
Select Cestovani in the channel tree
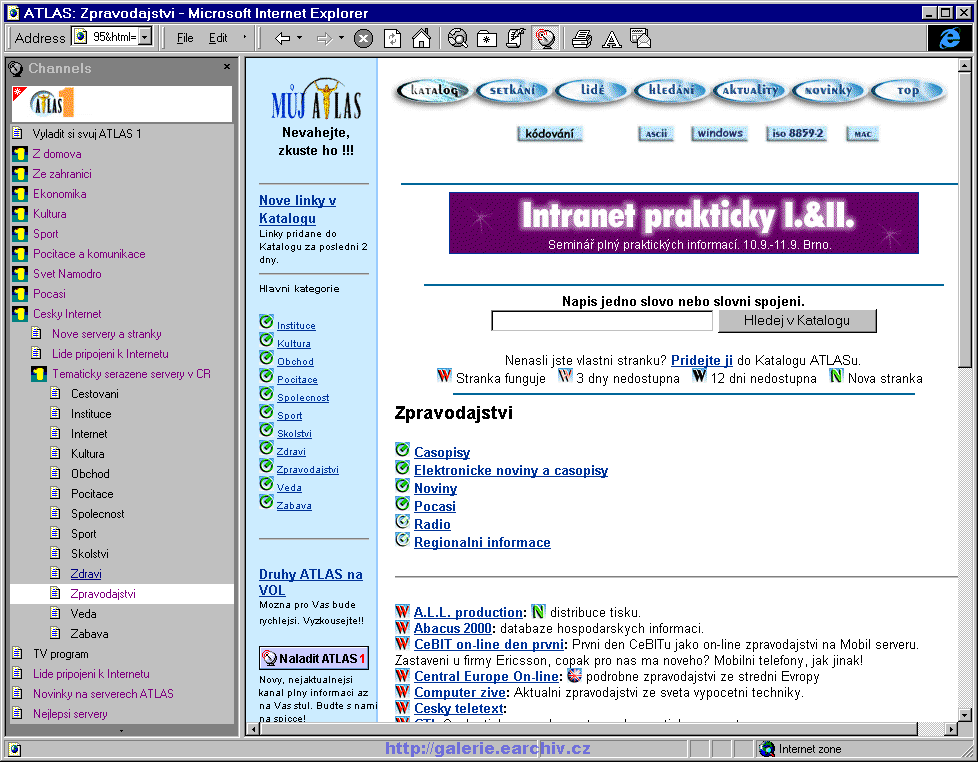click(94, 393)
